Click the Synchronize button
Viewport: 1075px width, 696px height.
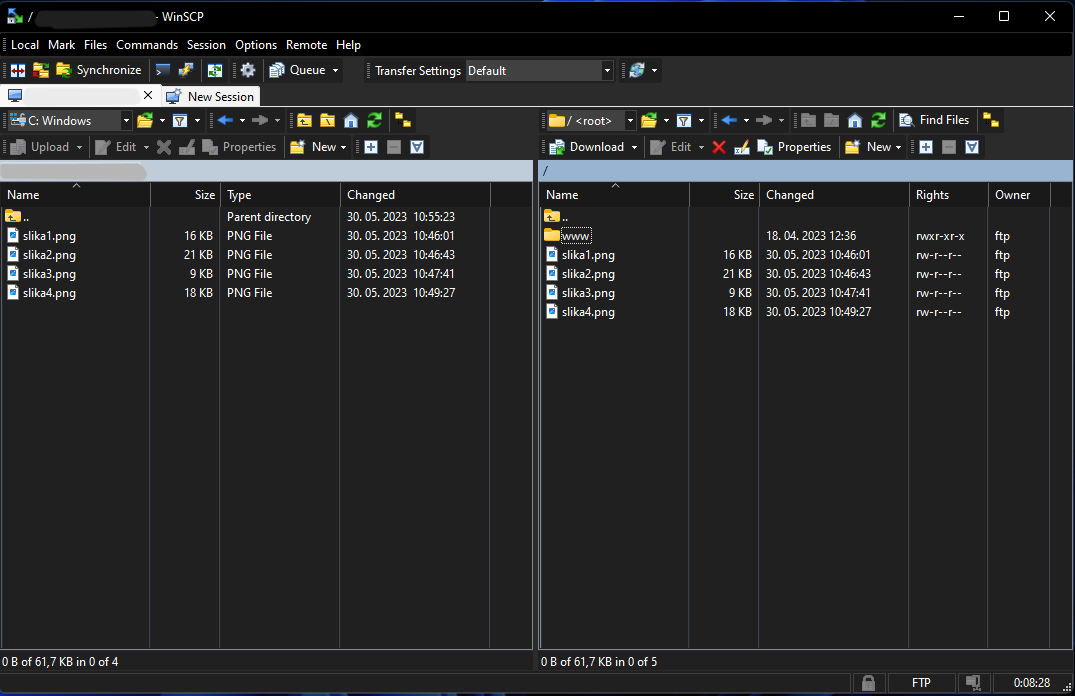(99, 70)
